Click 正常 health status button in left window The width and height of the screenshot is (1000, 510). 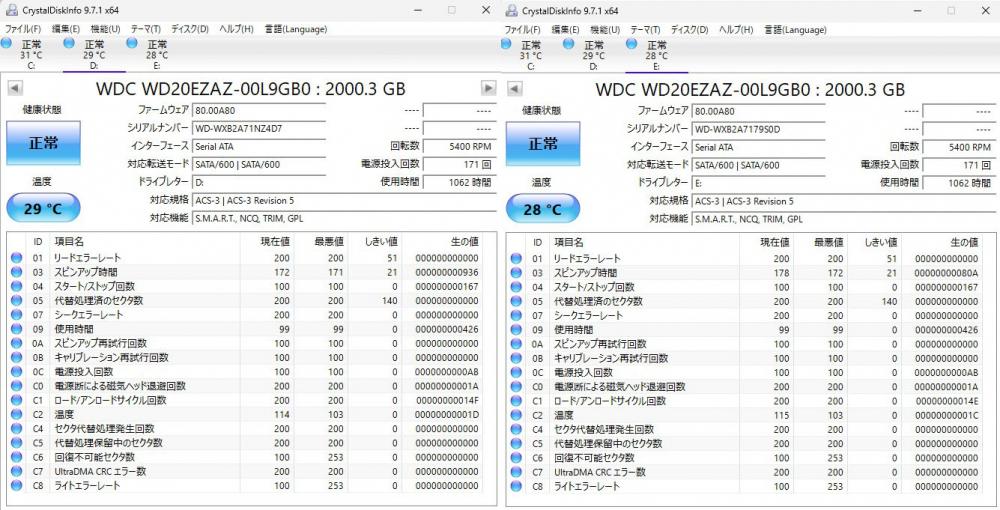[43, 143]
